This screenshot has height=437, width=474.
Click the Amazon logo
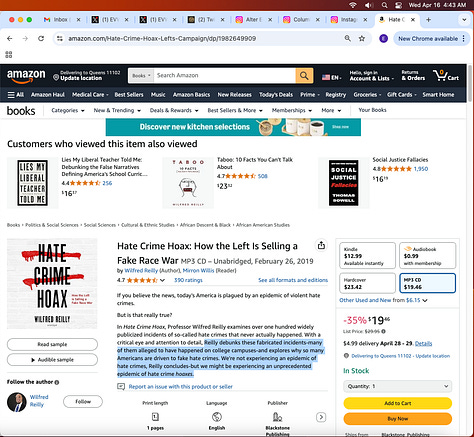point(26,76)
